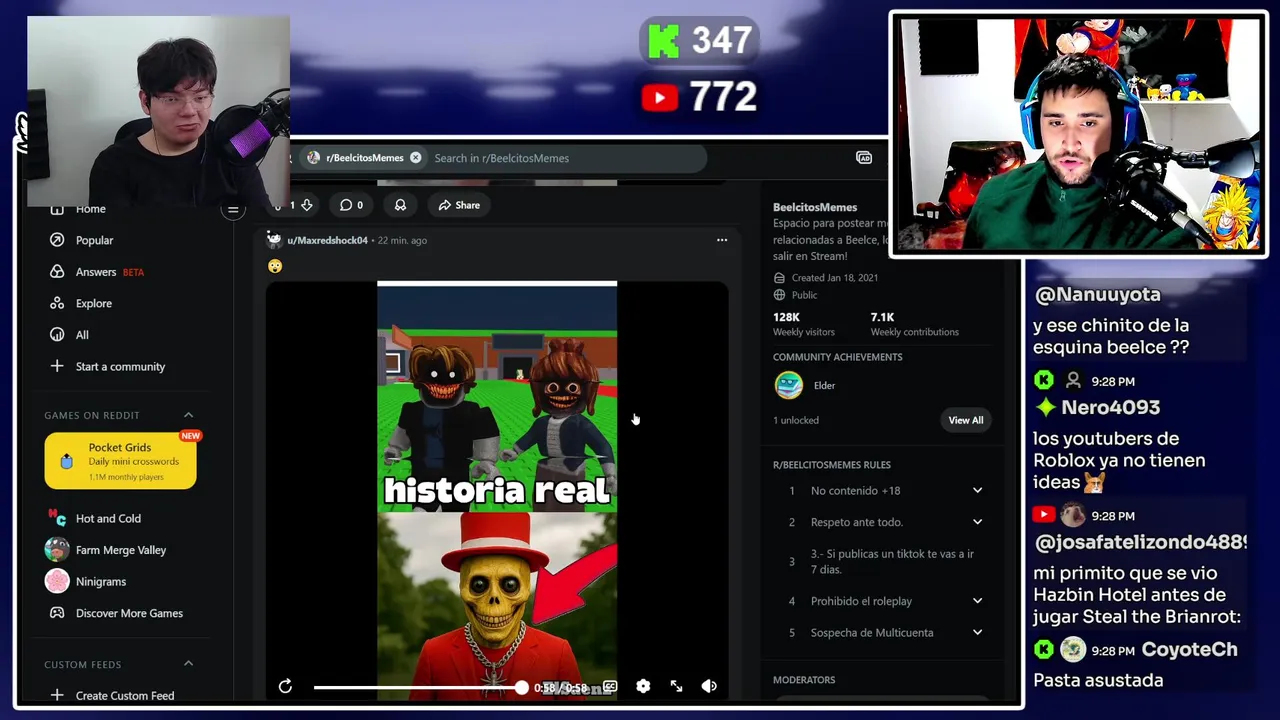Share the post
1280x720 pixels.
click(458, 205)
